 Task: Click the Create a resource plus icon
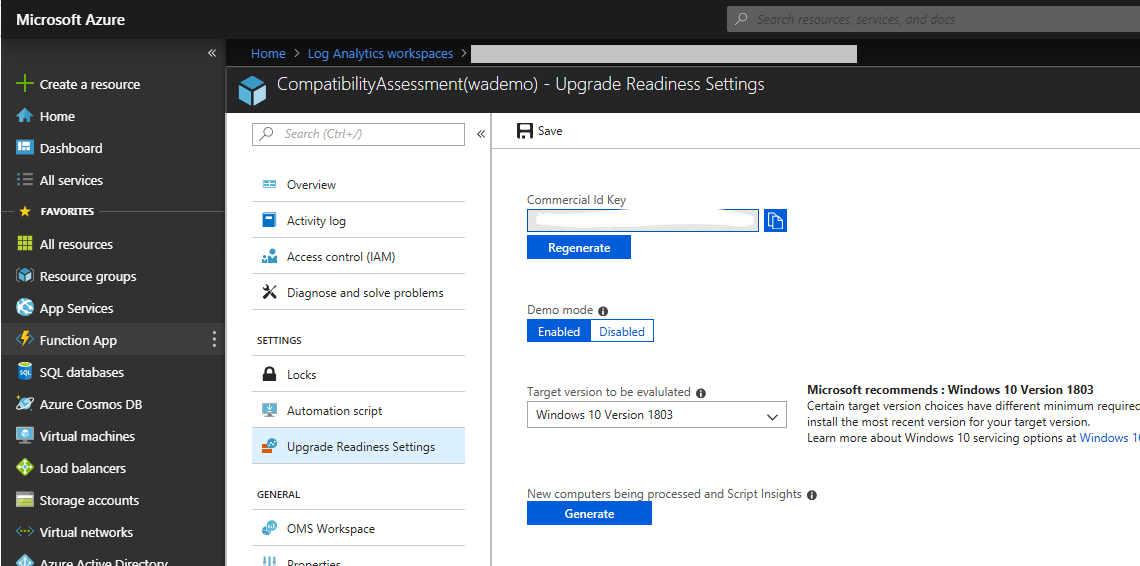coord(25,84)
